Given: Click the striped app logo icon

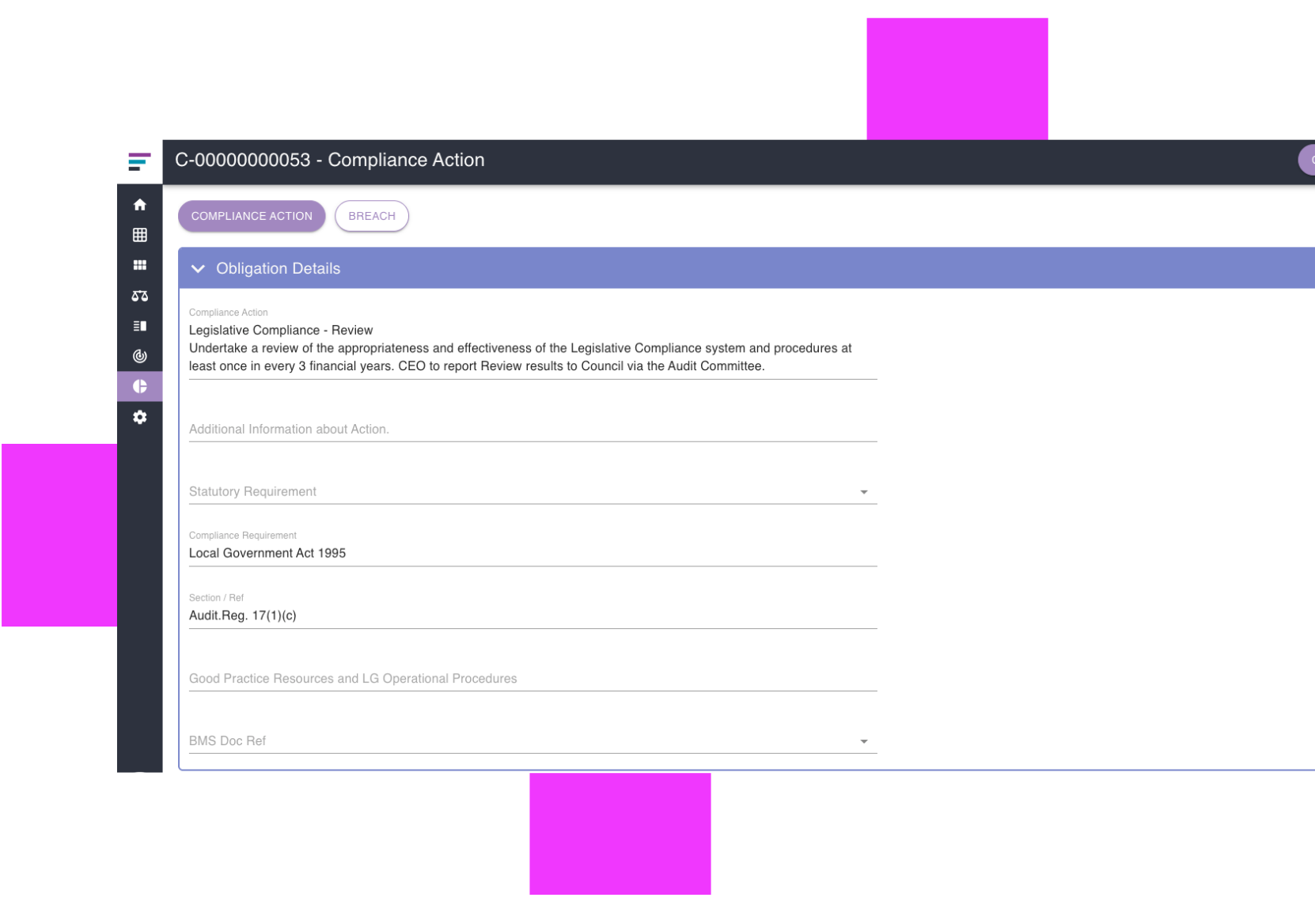Looking at the screenshot, I should pos(139,162).
